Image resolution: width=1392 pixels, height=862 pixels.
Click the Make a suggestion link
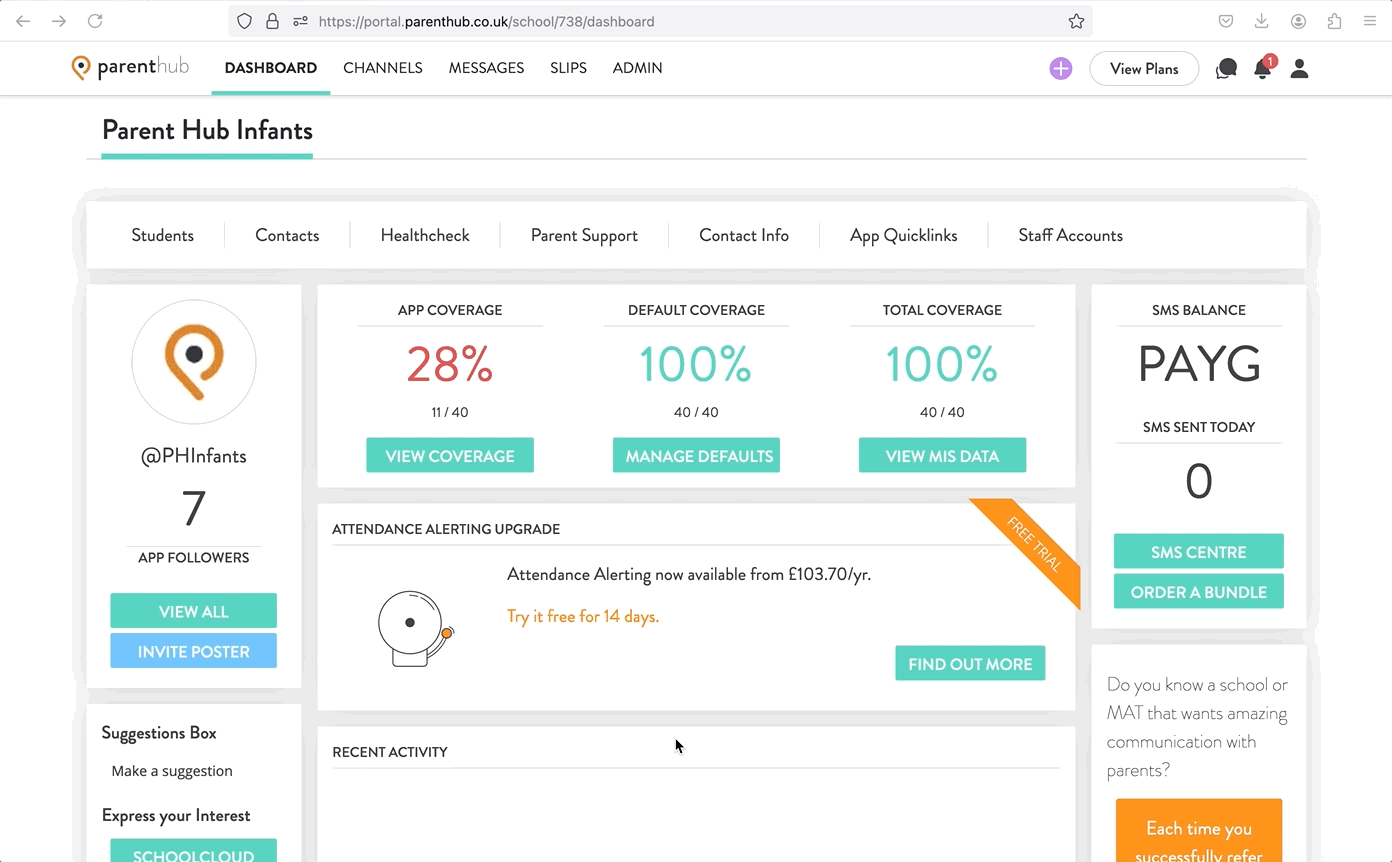(172, 771)
